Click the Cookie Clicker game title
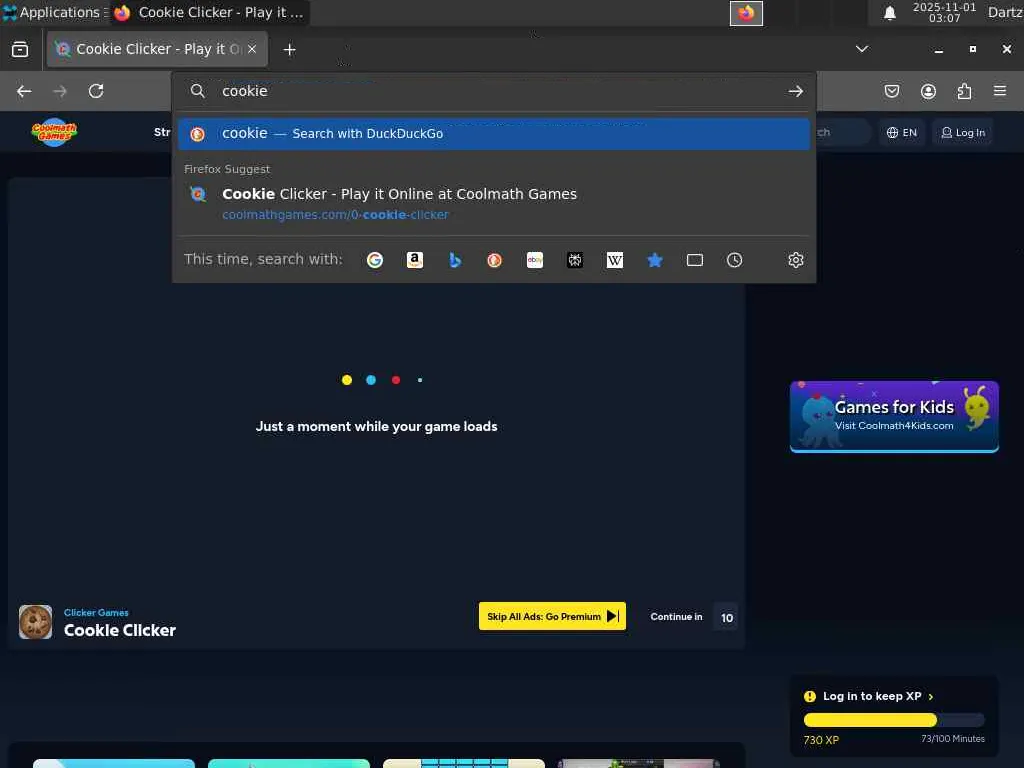Viewport: 1024px width, 768px height. point(120,630)
